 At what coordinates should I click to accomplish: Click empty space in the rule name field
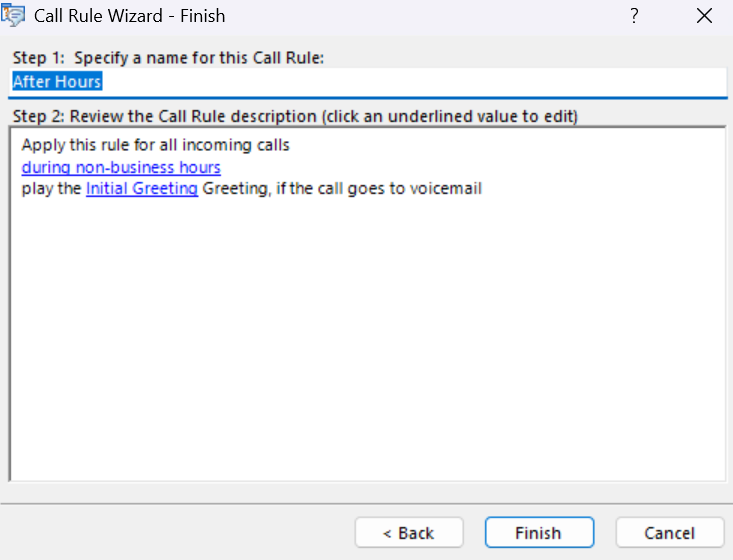coord(400,82)
